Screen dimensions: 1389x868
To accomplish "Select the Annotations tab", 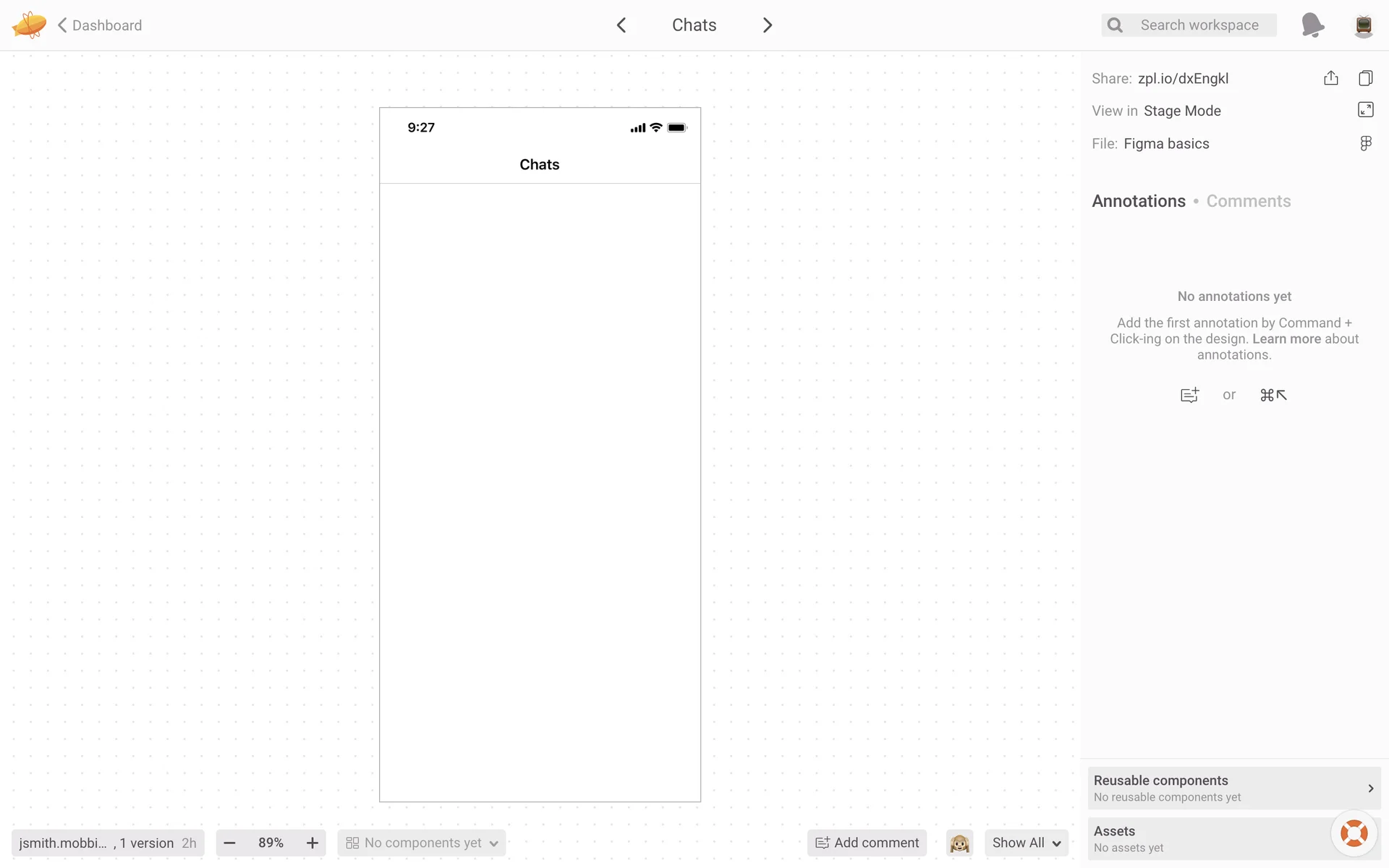I will 1138,201.
